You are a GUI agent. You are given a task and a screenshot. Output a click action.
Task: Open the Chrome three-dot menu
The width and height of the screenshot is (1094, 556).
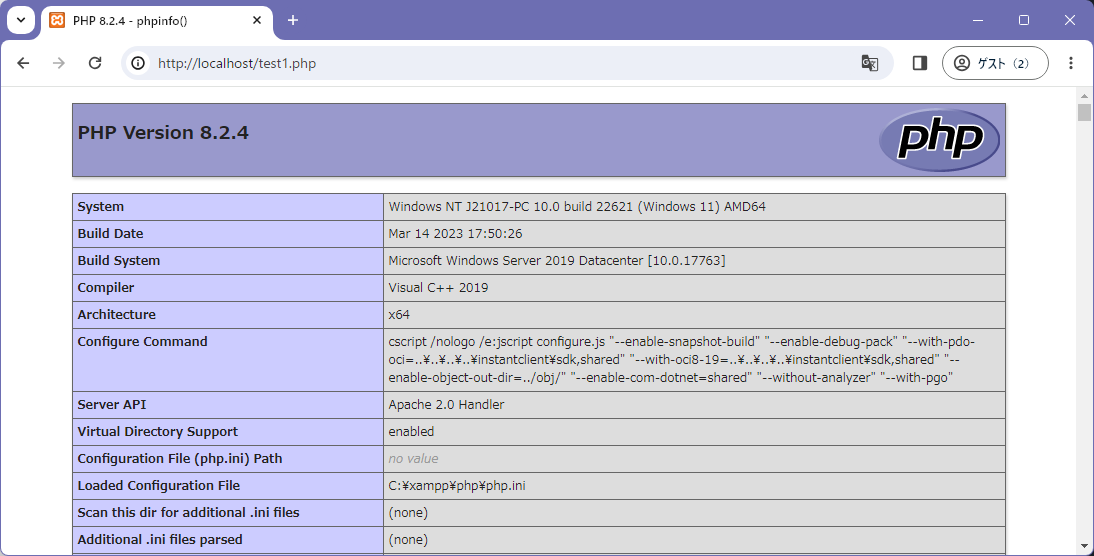click(x=1070, y=63)
